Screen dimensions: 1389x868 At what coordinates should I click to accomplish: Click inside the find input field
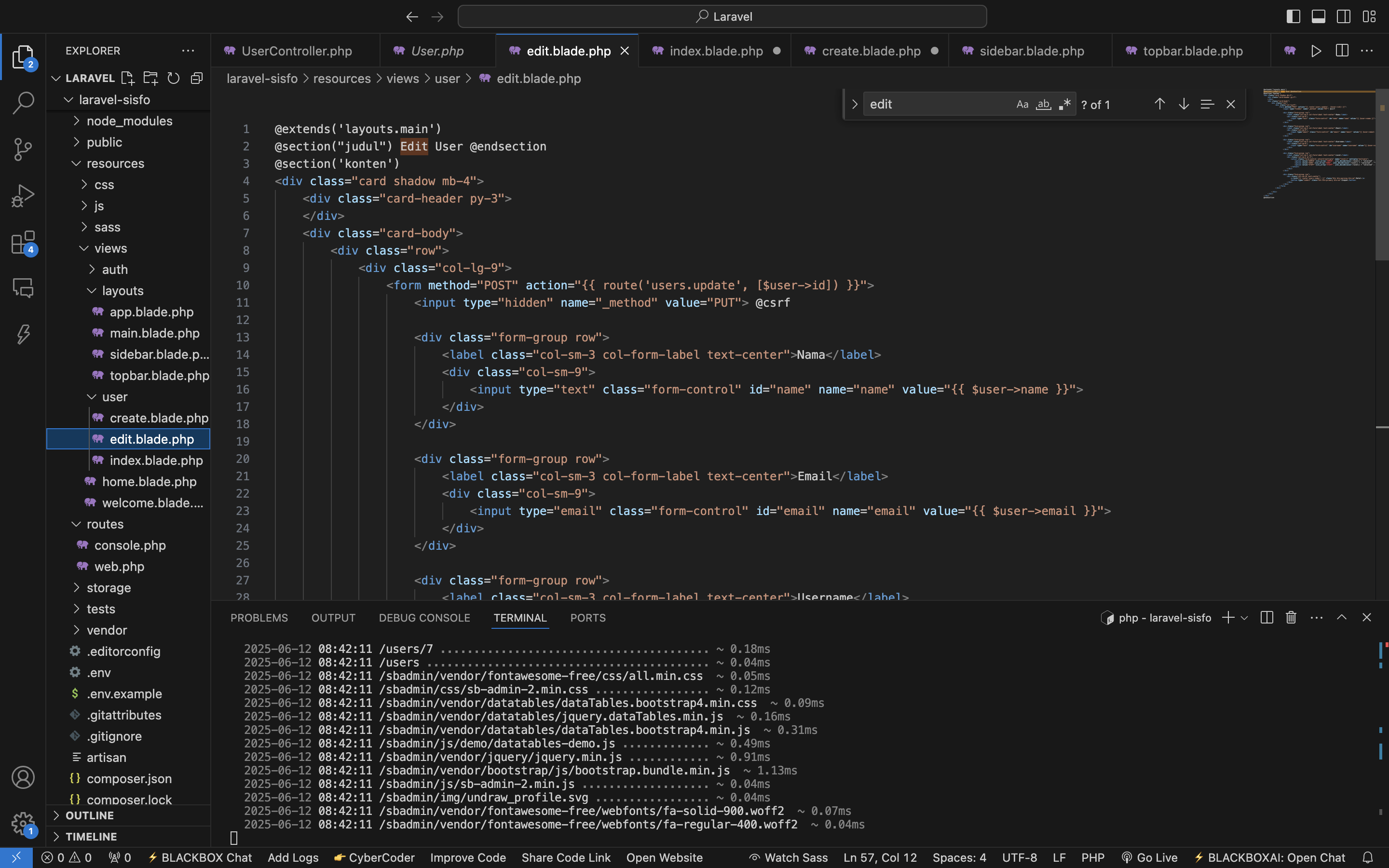pyautogui.click(x=941, y=104)
